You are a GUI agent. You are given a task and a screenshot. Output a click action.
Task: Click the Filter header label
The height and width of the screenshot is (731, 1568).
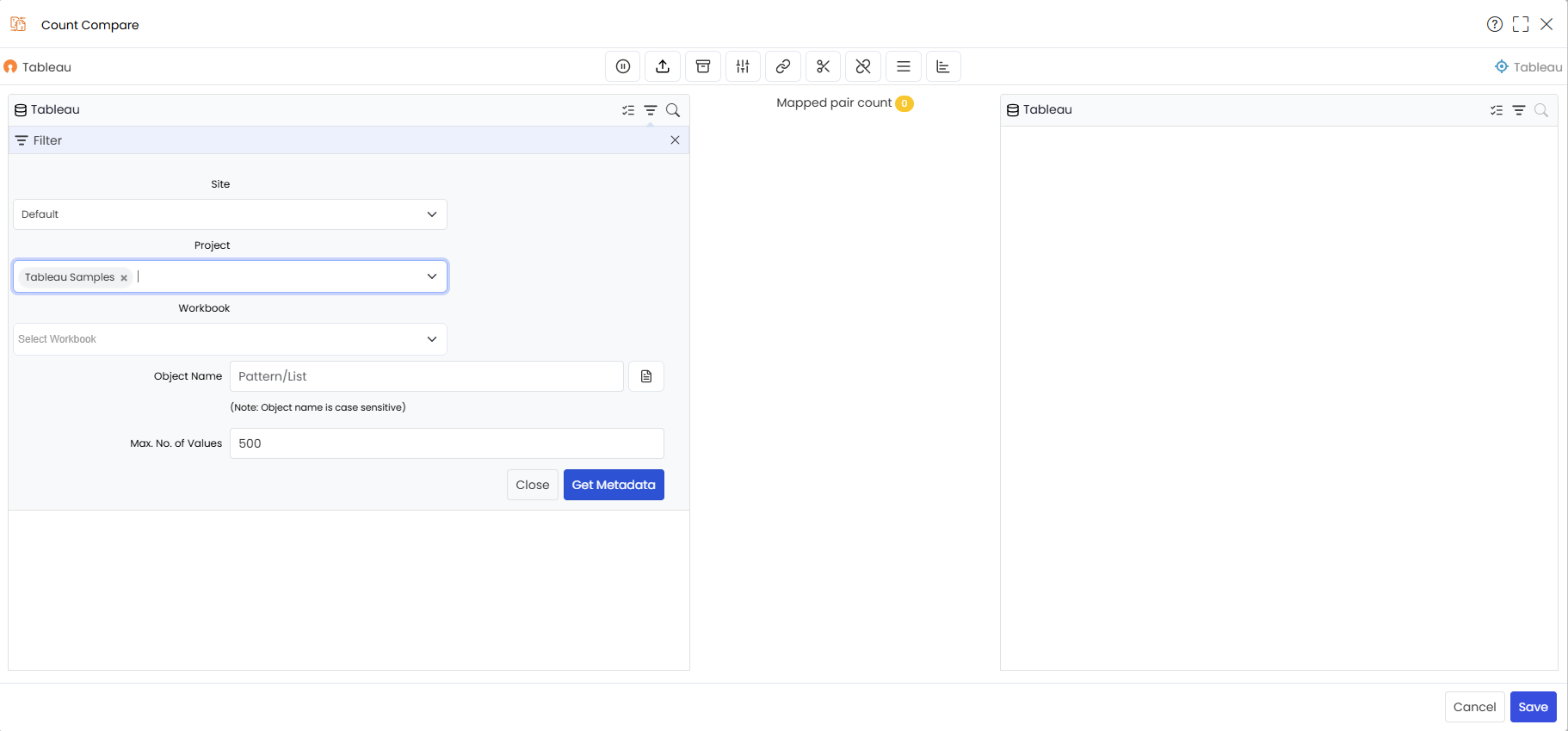click(x=47, y=140)
